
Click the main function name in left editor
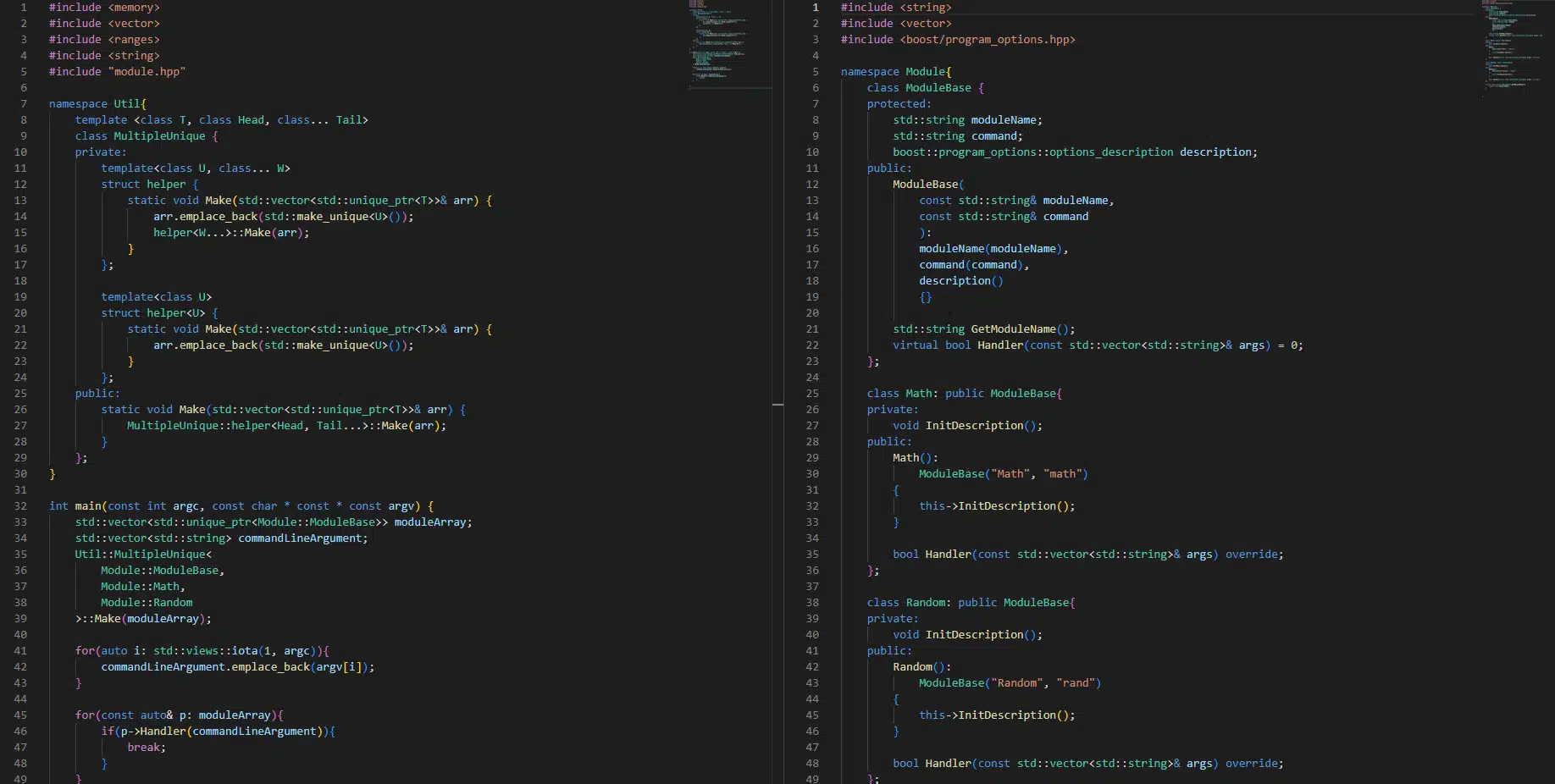click(x=88, y=506)
